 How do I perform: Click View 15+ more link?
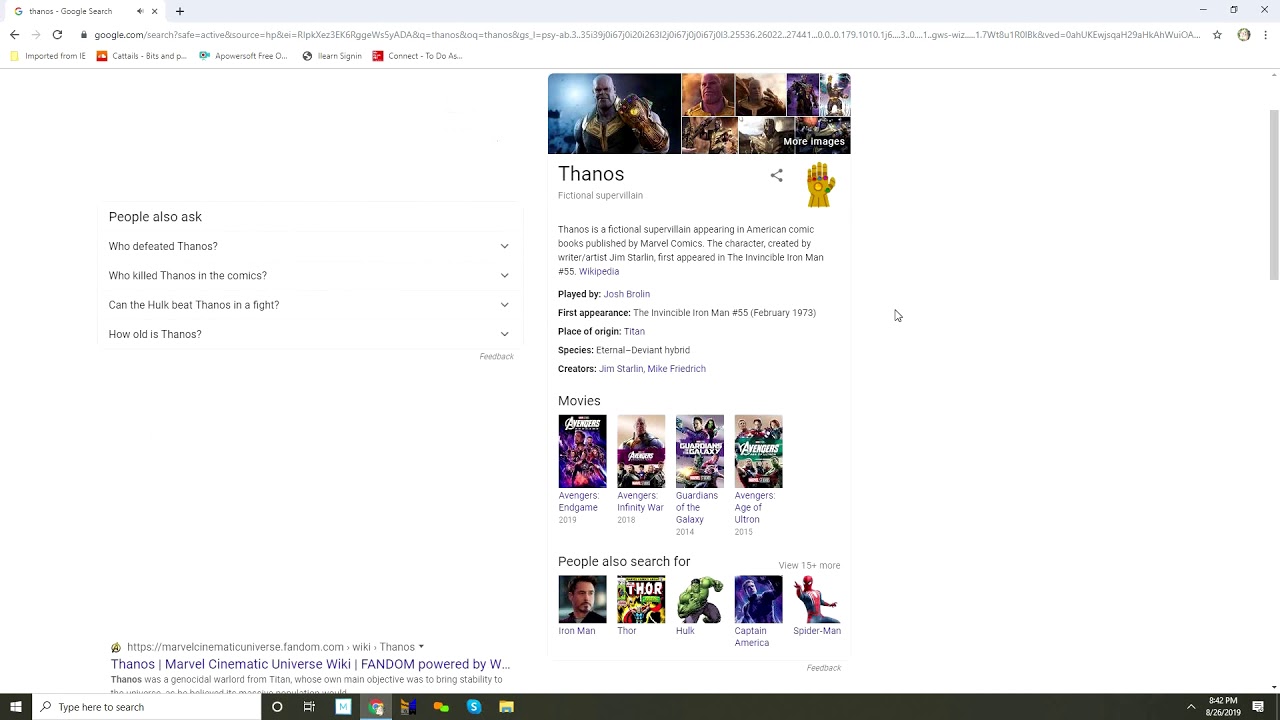pyautogui.click(x=809, y=565)
